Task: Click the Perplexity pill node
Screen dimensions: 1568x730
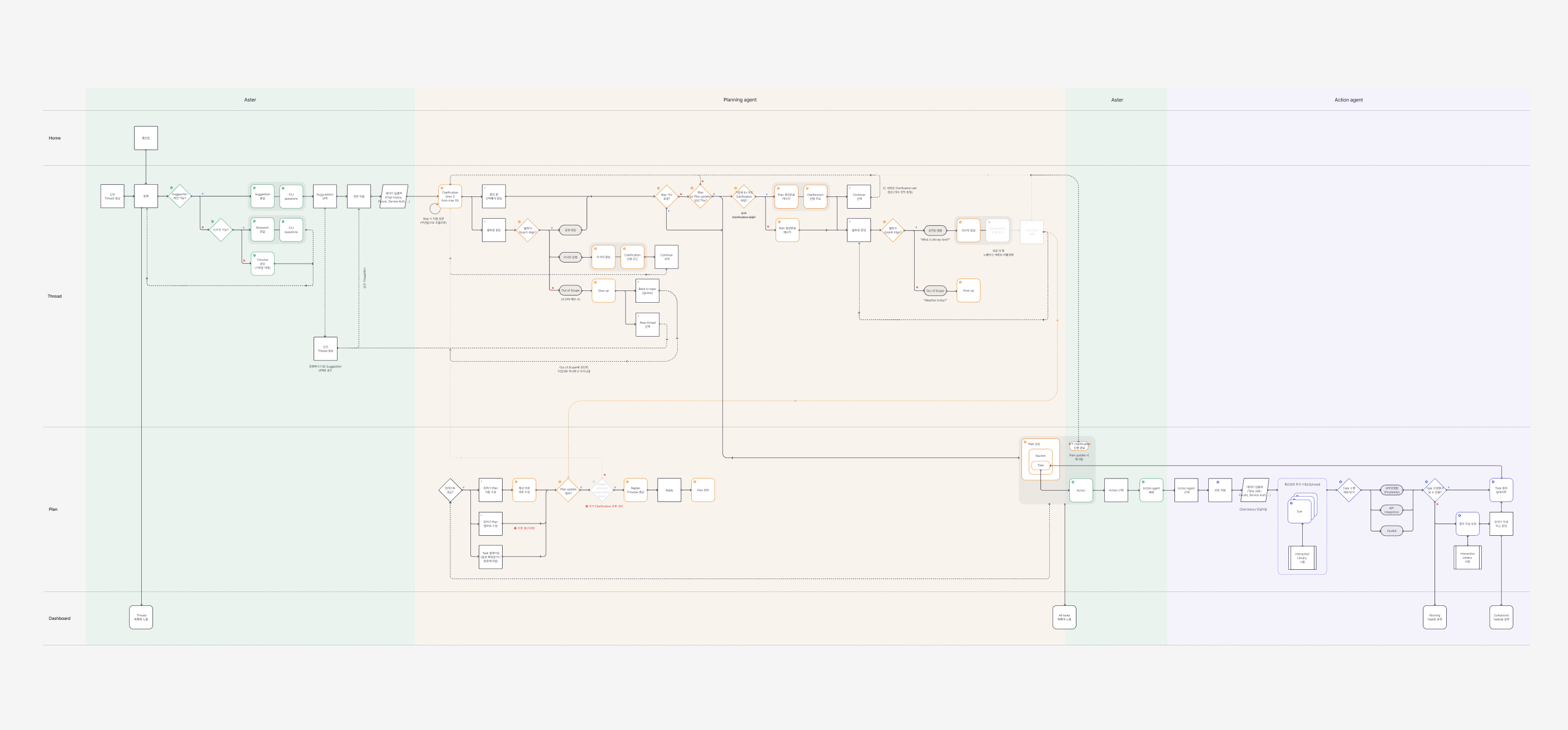Action: click(1392, 490)
